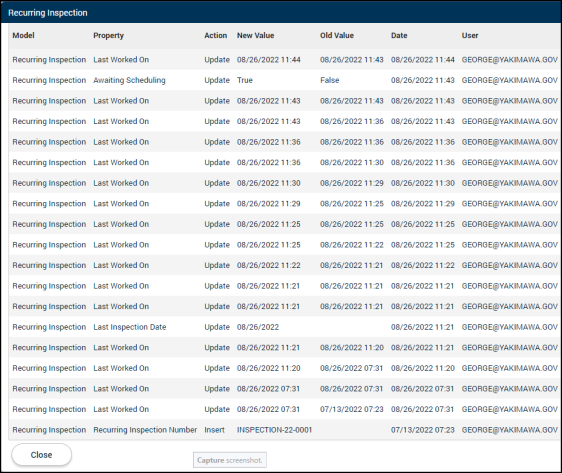Screen dimensions: 562x473
Task: Click the date 08/26/2022 11:30 in the Date column
Action: 423,183
